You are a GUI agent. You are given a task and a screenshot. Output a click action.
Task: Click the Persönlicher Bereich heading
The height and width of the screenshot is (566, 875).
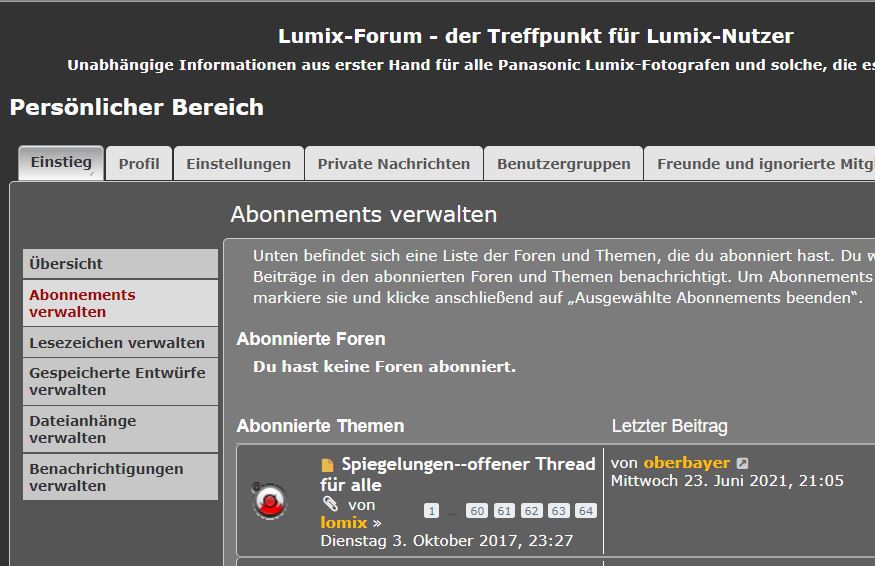coord(137,107)
